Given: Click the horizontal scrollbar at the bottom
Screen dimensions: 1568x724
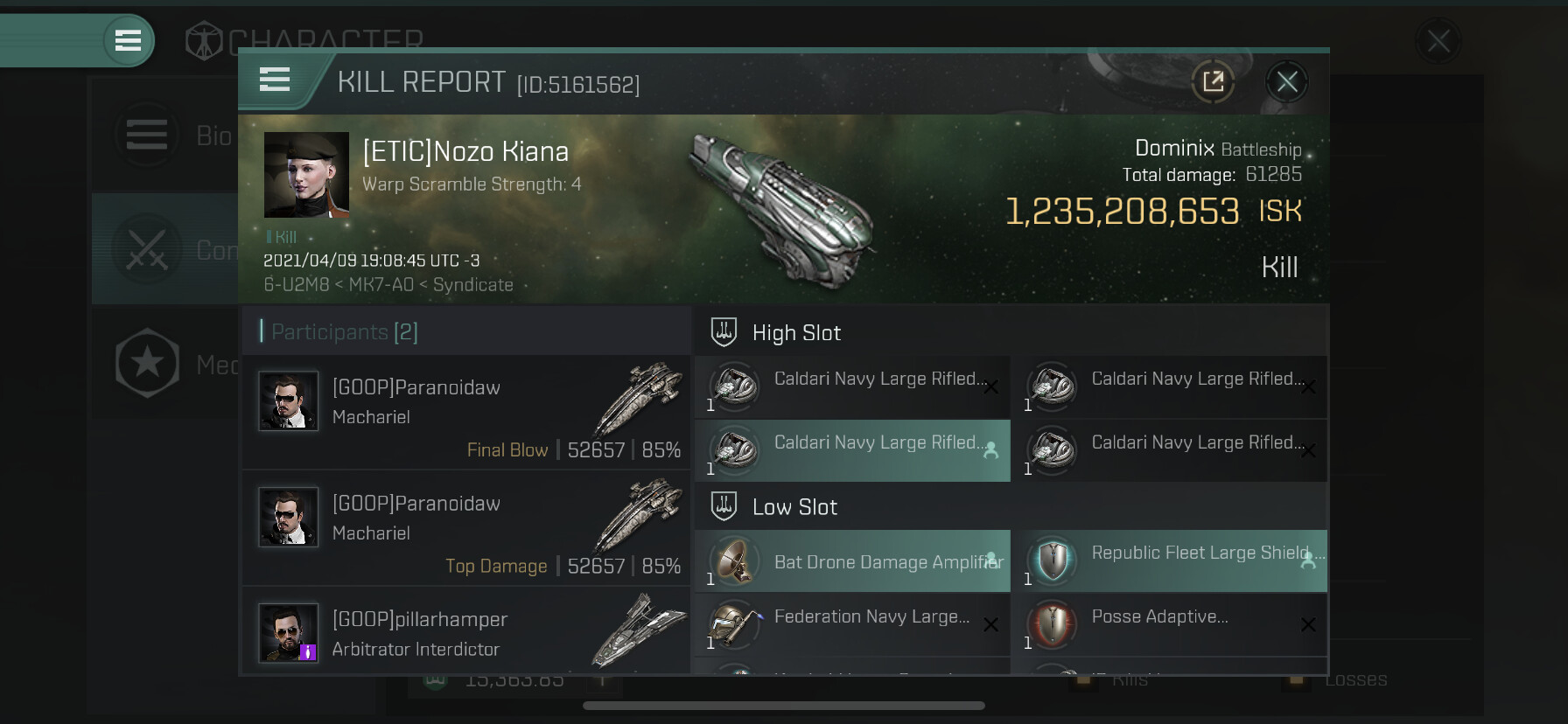Looking at the screenshot, I should point(783,706).
